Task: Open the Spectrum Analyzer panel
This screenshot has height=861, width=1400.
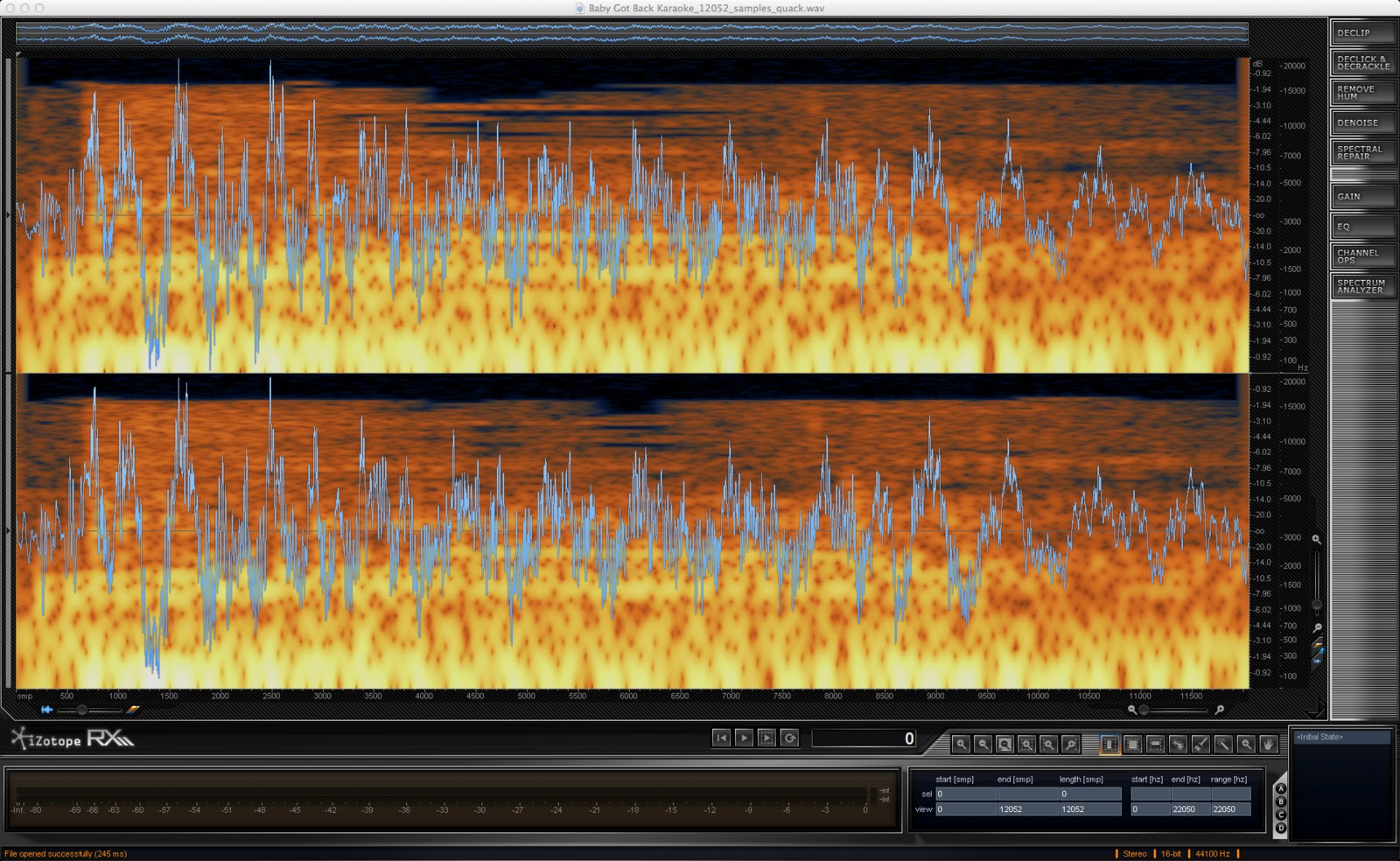Action: pyautogui.click(x=1363, y=287)
